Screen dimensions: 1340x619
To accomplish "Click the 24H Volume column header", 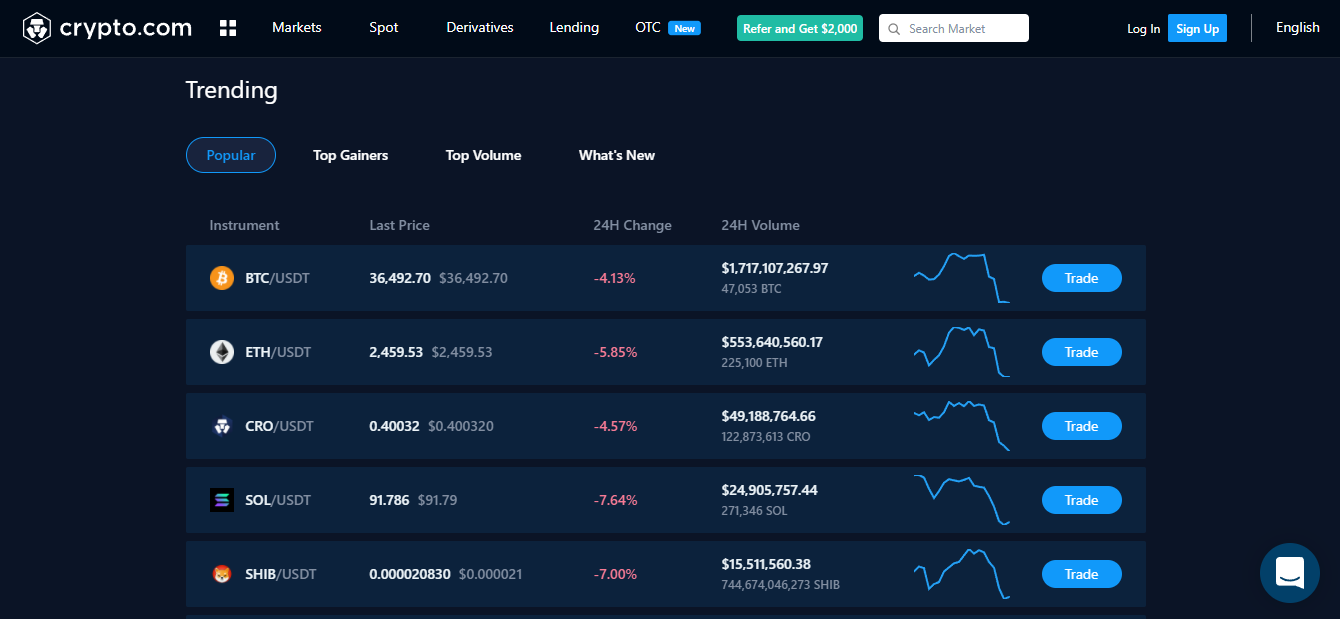I will [x=760, y=225].
